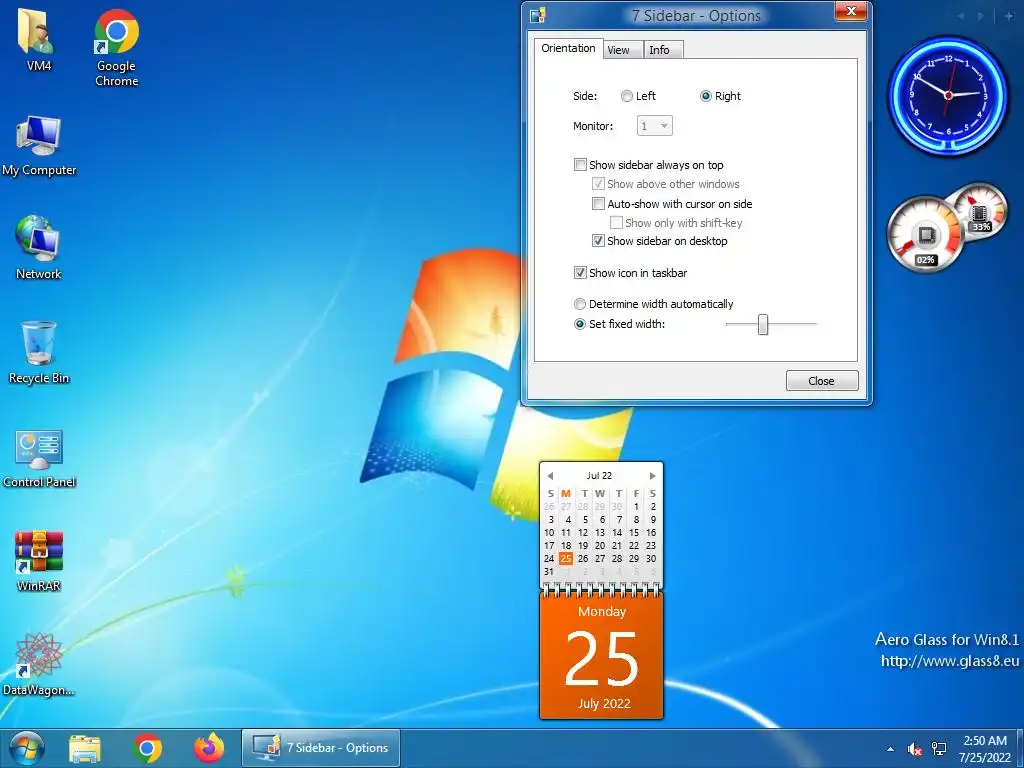1024x768 pixels.
Task: Show hidden tray icons arrow
Action: click(890, 749)
